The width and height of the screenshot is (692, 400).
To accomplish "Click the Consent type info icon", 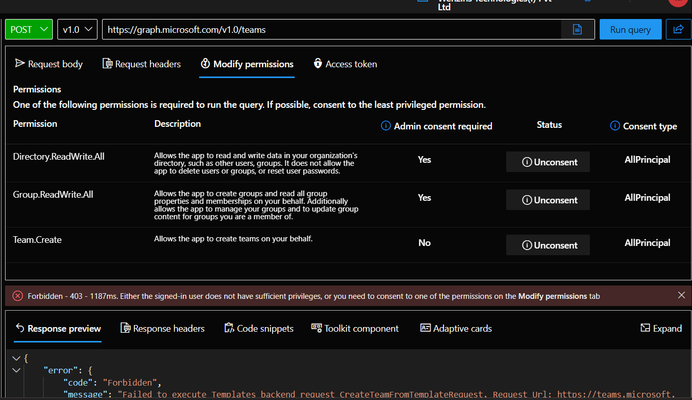I will pyautogui.click(x=615, y=126).
